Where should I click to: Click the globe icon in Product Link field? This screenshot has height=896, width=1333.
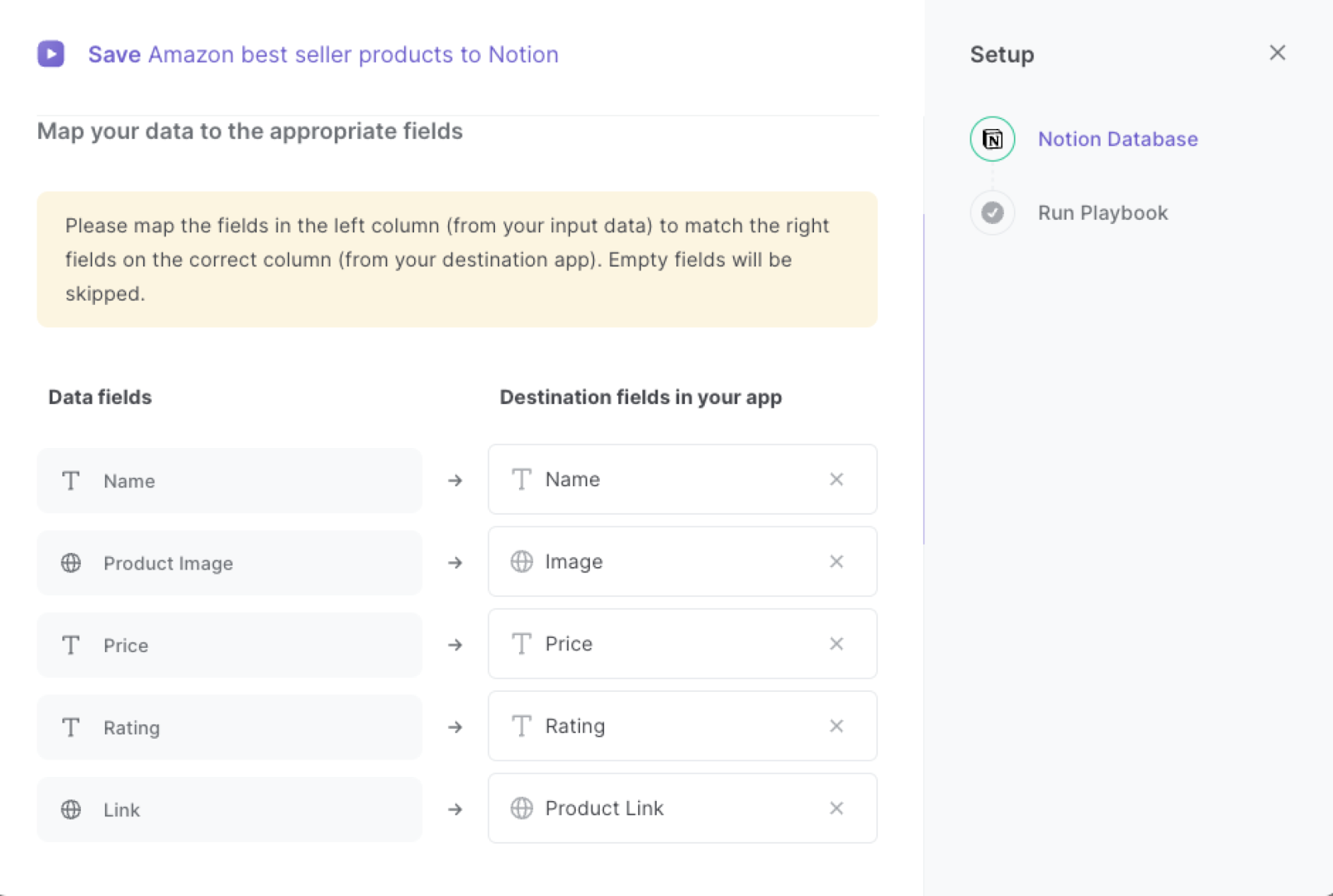pos(522,809)
